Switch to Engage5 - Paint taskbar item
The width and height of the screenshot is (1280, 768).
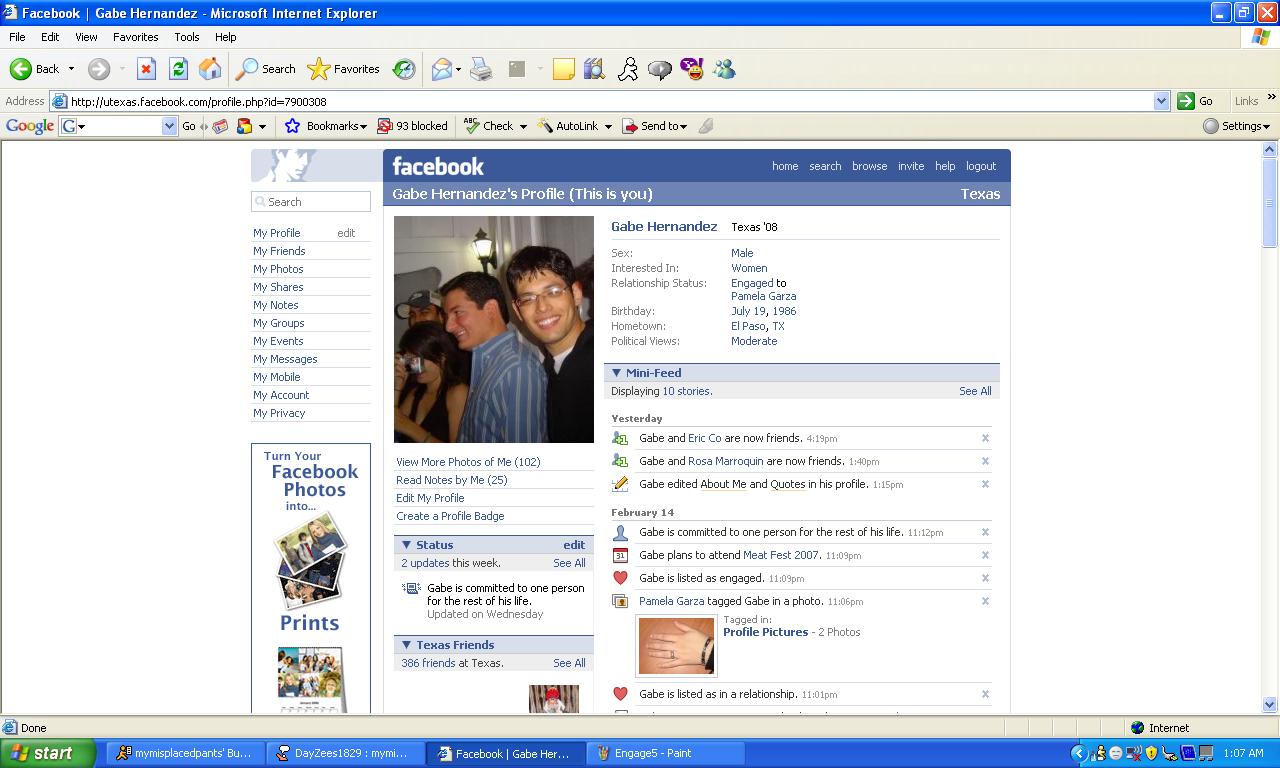pos(666,753)
